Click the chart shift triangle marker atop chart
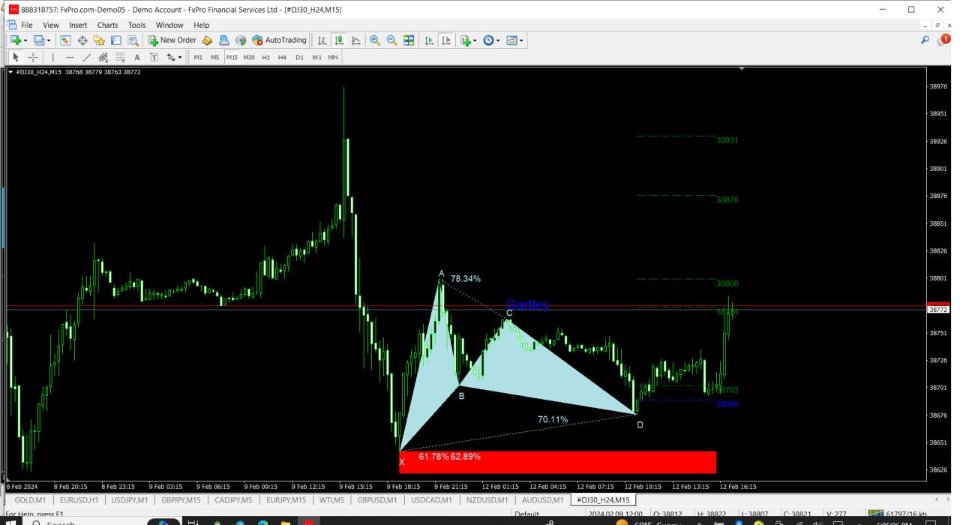This screenshot has width=960, height=525. (x=741, y=69)
